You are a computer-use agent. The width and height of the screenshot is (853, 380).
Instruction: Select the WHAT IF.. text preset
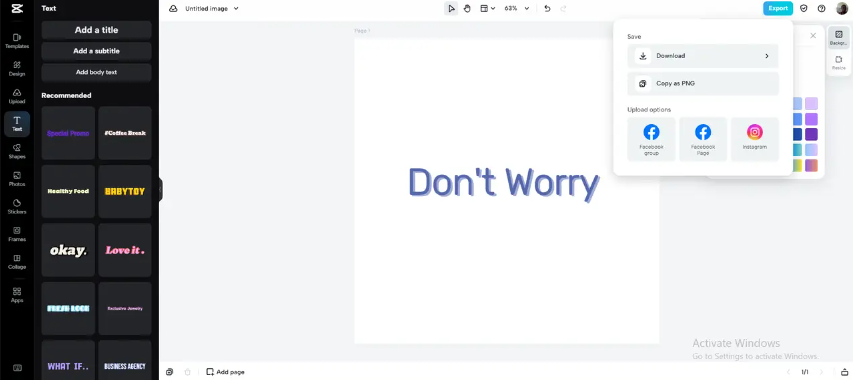coord(68,360)
